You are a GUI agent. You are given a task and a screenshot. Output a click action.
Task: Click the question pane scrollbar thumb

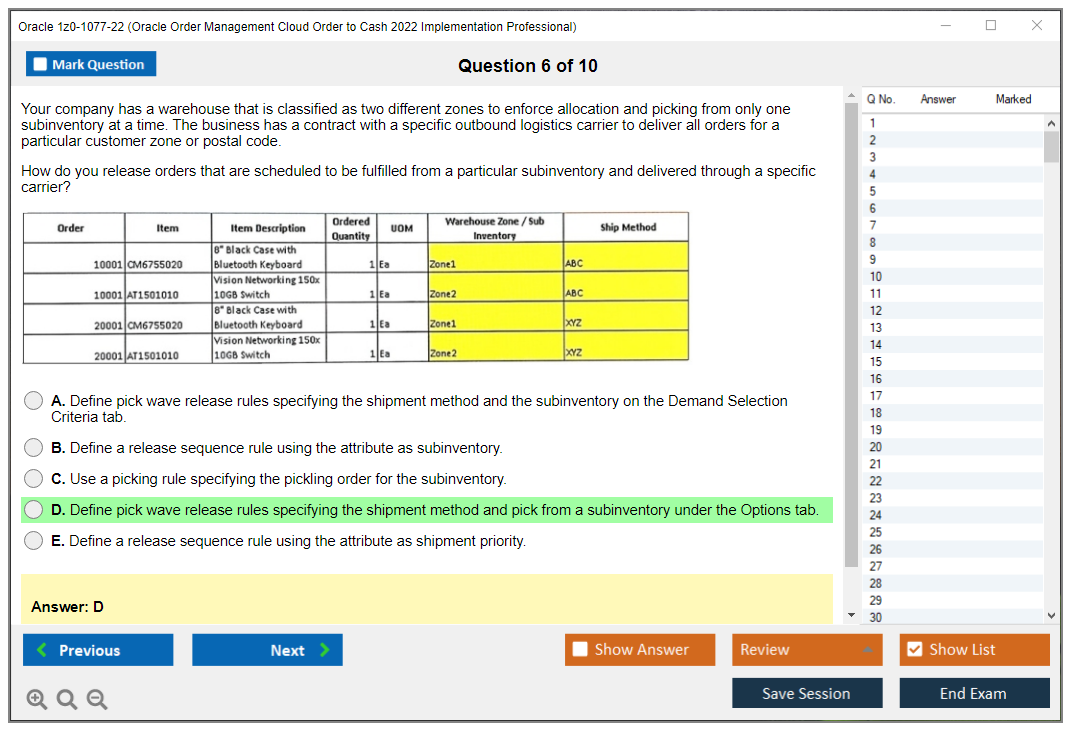[851, 335]
